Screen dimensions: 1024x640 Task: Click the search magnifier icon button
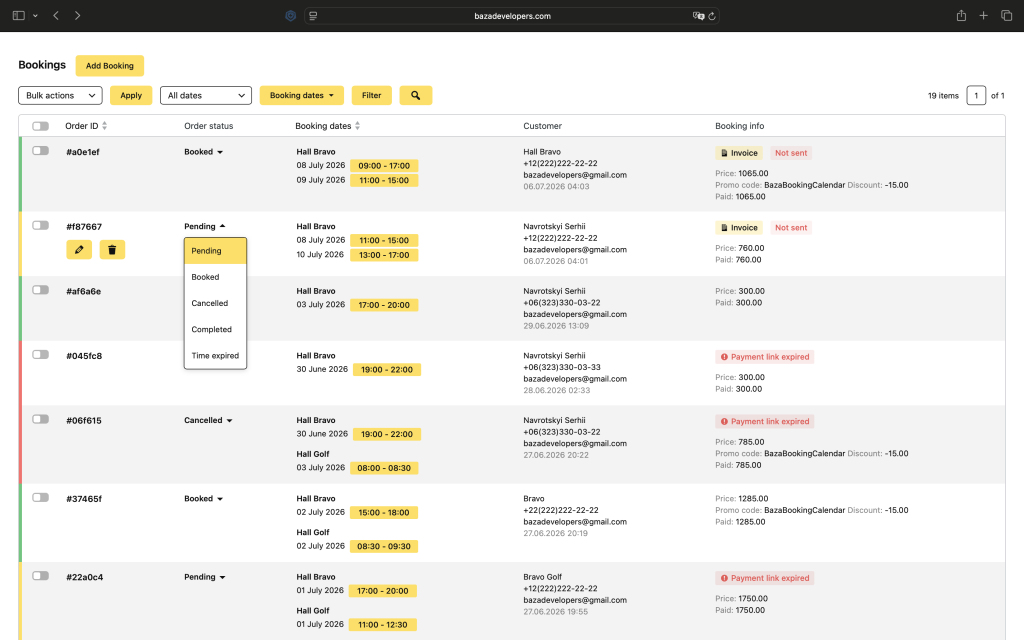click(x=415, y=95)
